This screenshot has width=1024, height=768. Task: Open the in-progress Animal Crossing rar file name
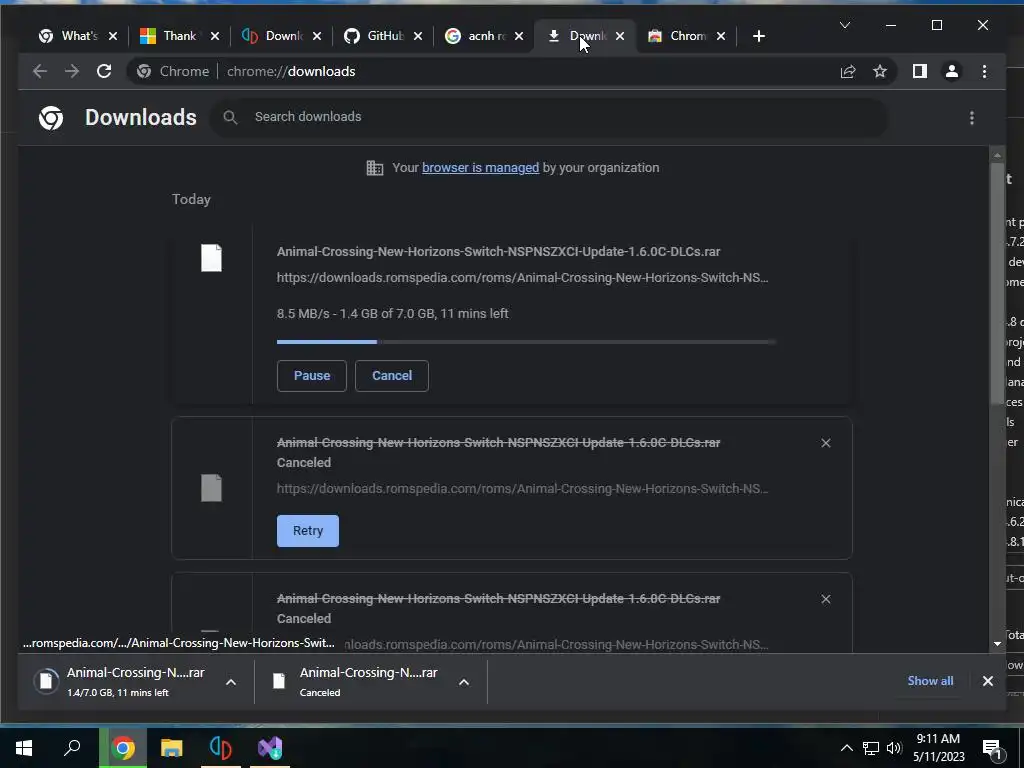pos(498,251)
